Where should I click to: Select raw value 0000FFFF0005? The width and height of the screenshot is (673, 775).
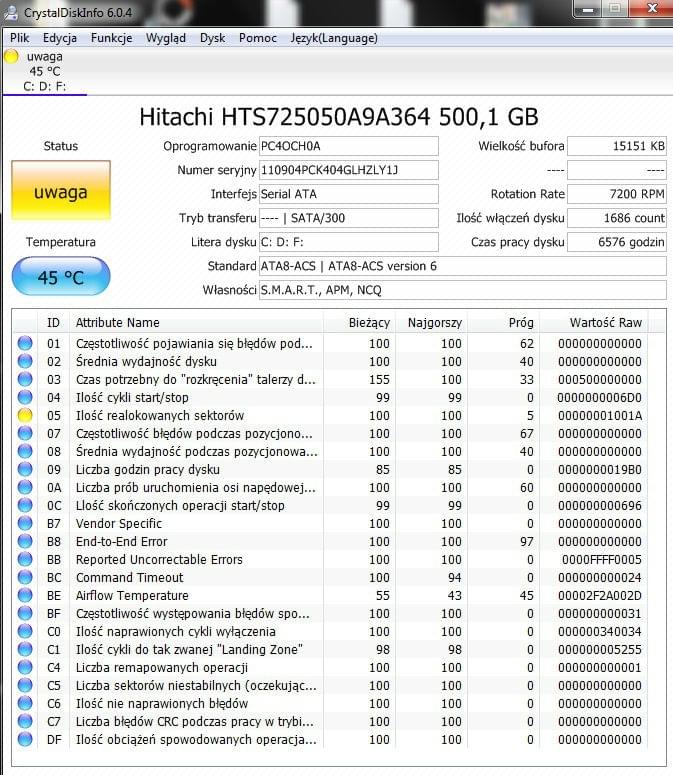point(601,560)
